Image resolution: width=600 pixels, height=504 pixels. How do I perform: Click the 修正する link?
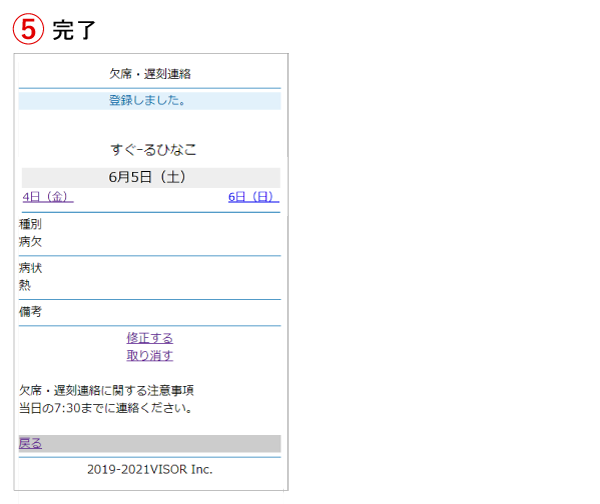click(x=150, y=338)
